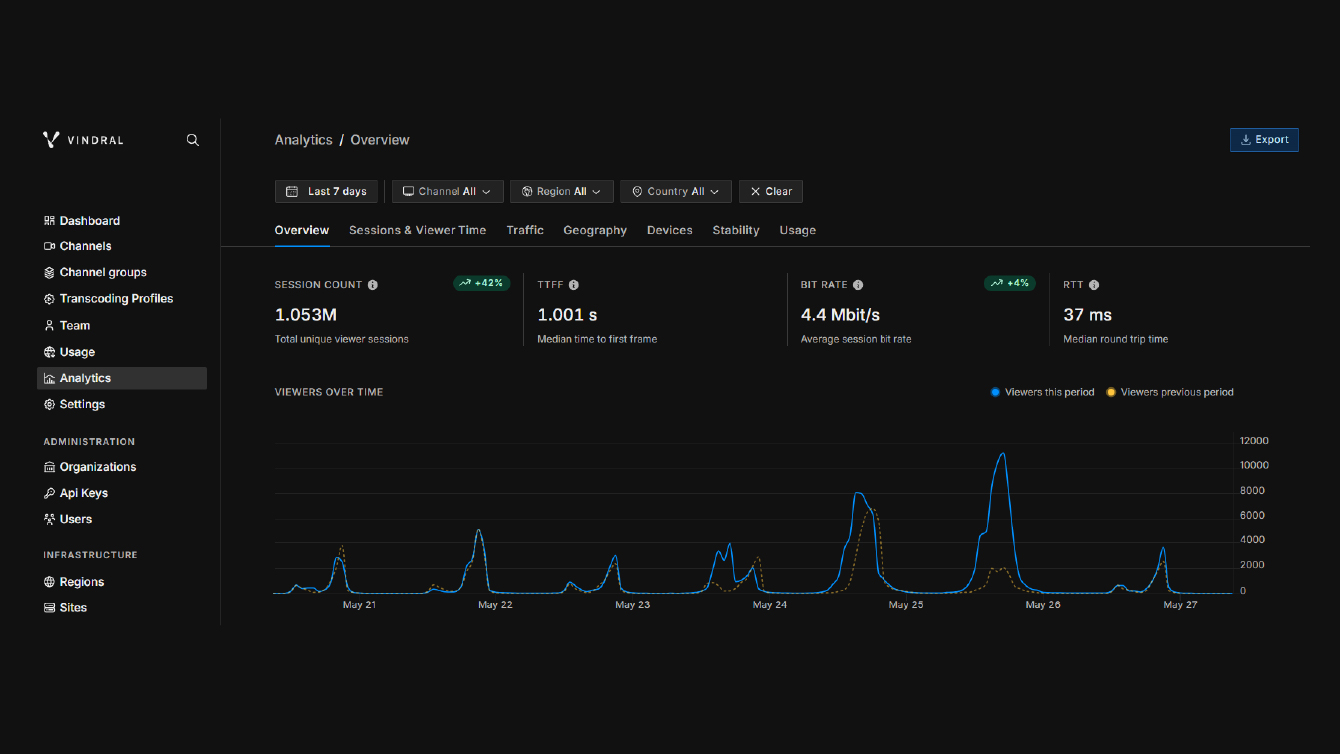Toggle Viewers this period legend series
This screenshot has width=1340, height=754.
[1043, 392]
